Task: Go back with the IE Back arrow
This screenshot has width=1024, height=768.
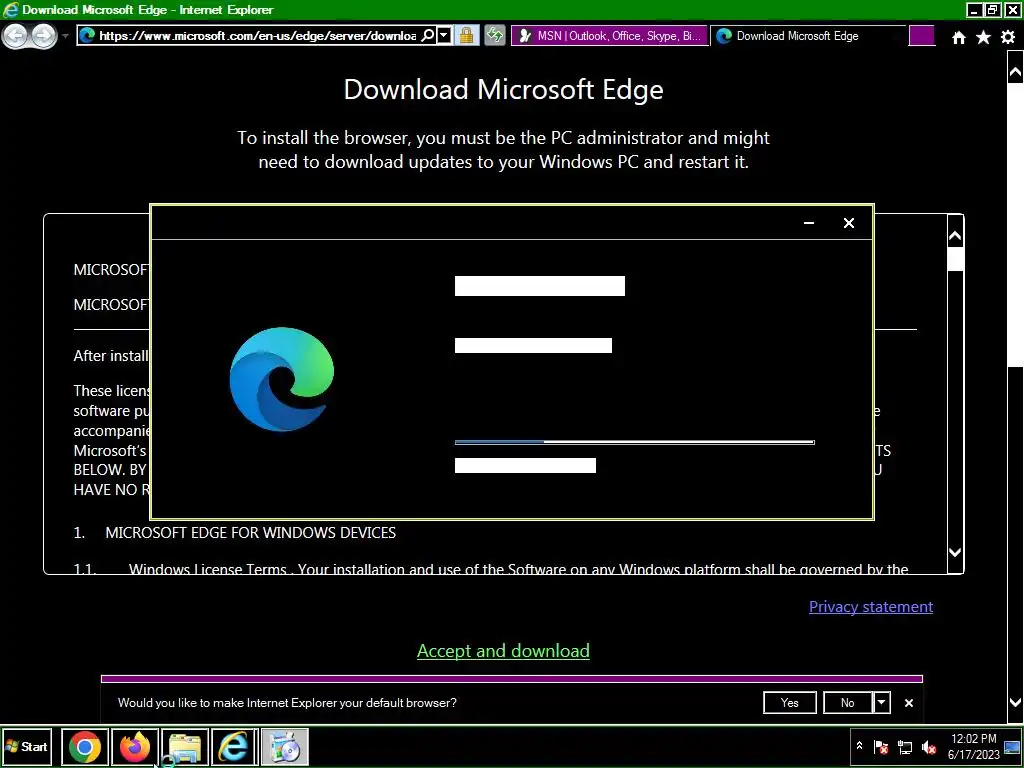Action: tap(16, 36)
